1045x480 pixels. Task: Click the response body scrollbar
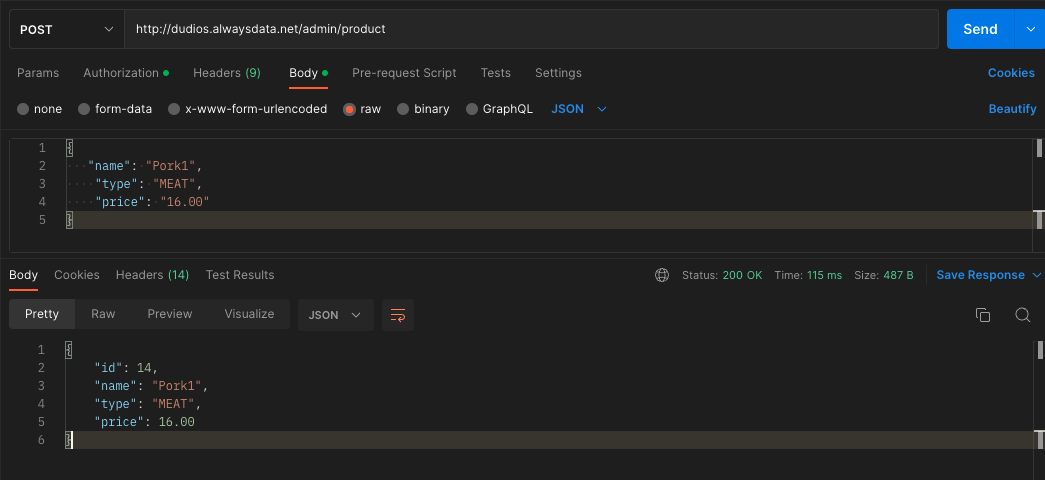pyautogui.click(x=1040, y=351)
